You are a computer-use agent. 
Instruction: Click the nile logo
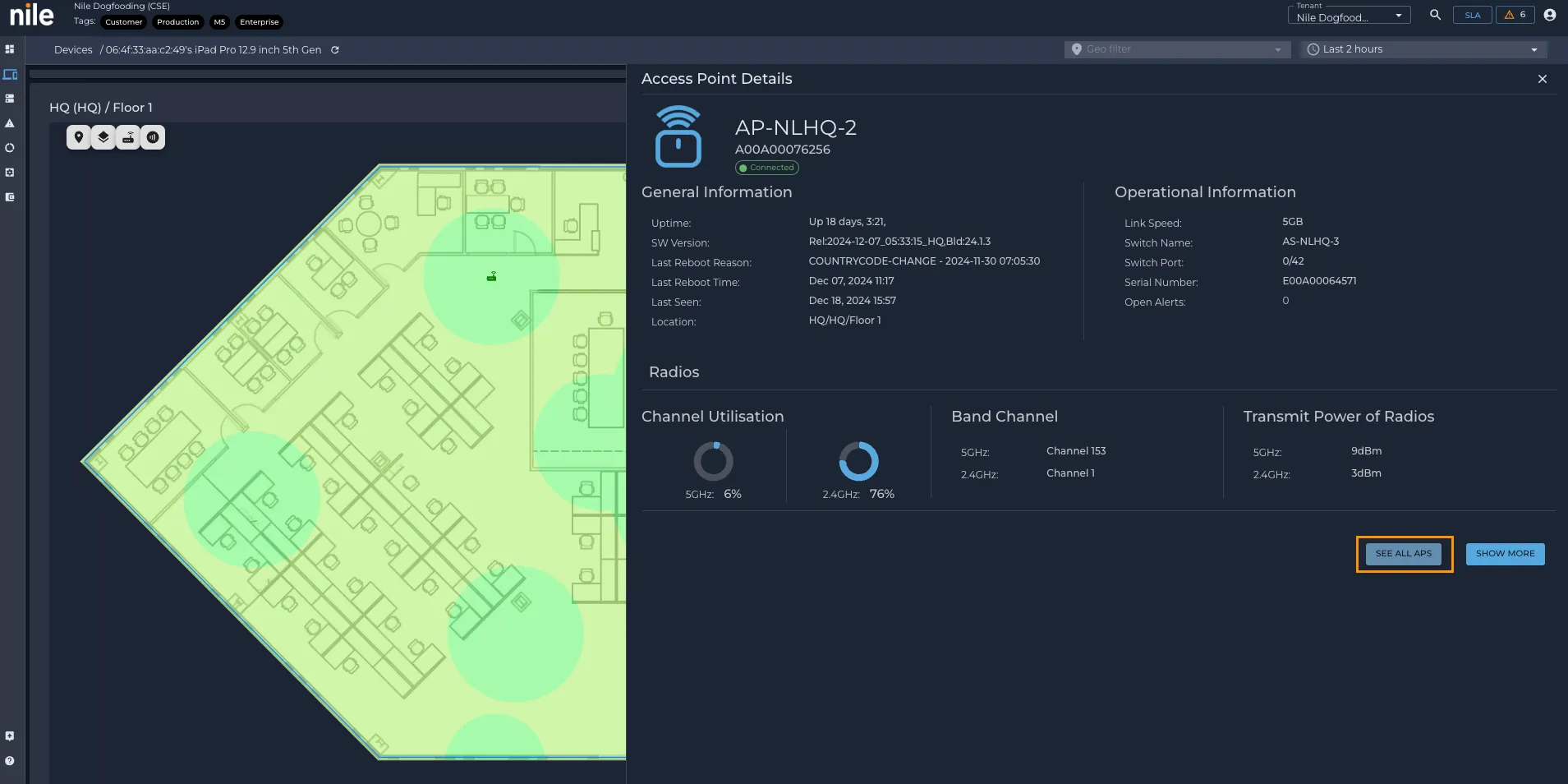click(x=31, y=16)
